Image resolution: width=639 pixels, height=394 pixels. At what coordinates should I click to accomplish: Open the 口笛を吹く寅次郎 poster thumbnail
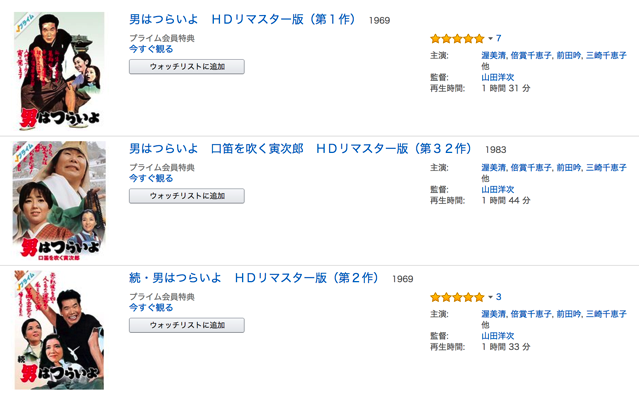pos(59,200)
